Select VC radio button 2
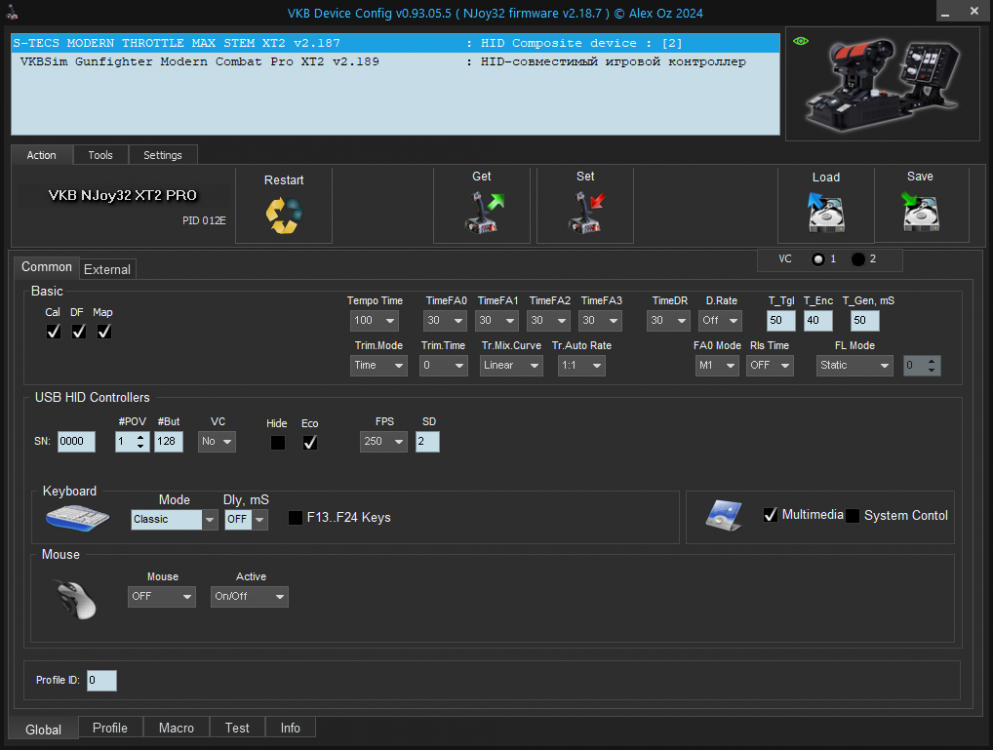Image resolution: width=993 pixels, height=750 pixels. point(859,259)
